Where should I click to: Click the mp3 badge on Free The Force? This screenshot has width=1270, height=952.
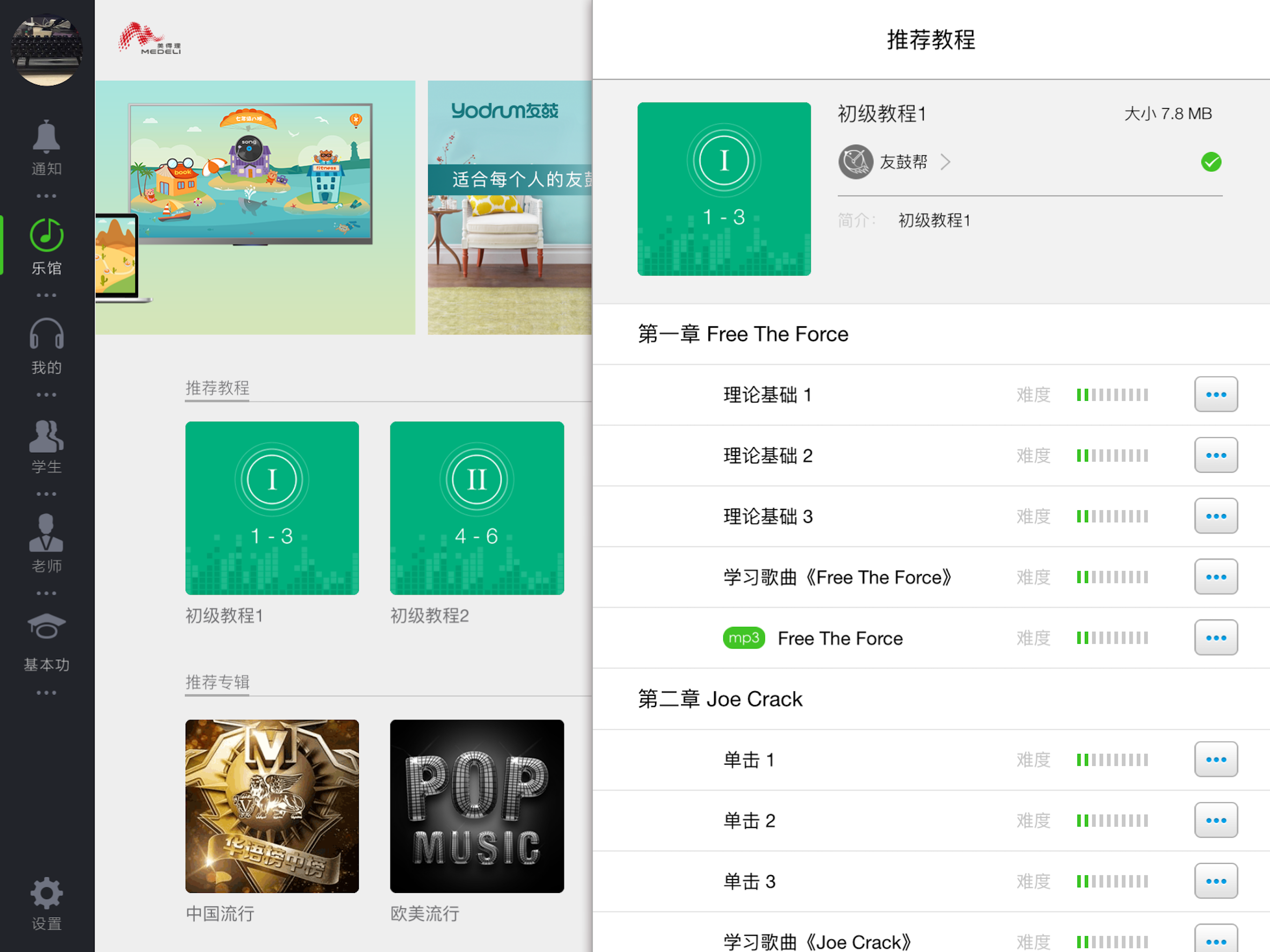coord(743,638)
